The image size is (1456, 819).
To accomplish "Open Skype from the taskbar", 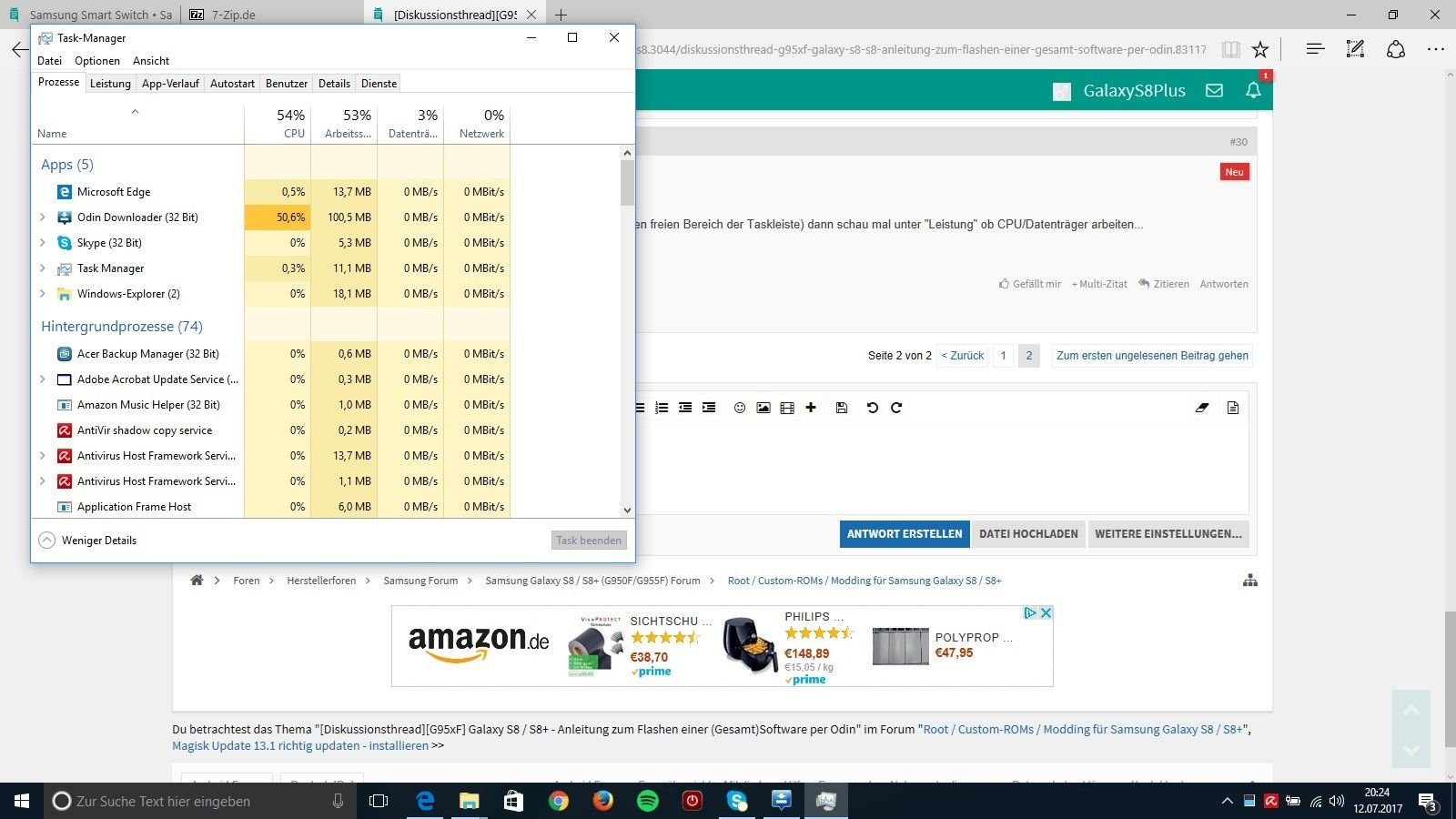I will tap(737, 801).
